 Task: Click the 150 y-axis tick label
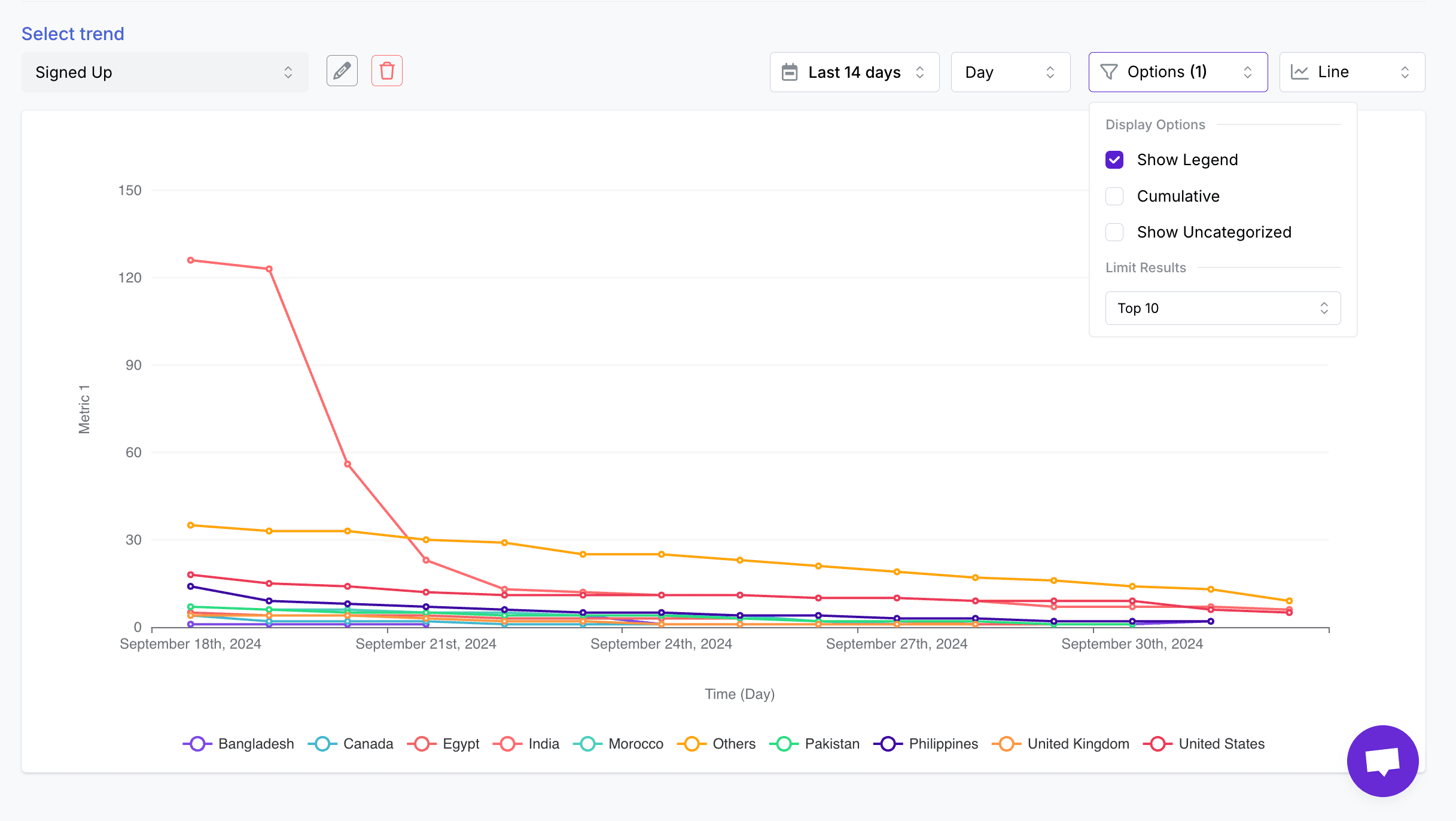pos(130,190)
